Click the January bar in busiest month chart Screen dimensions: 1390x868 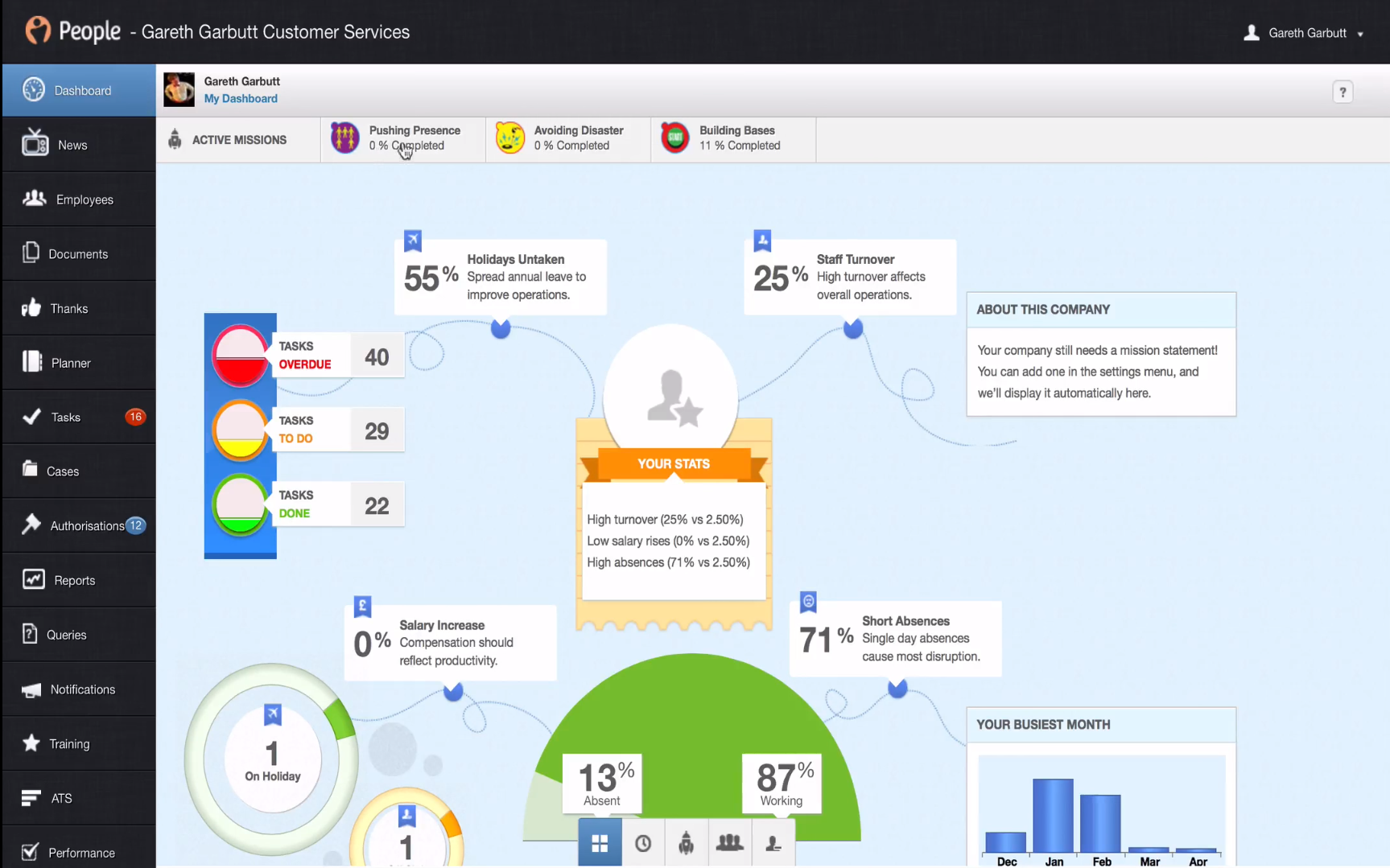click(x=1053, y=815)
